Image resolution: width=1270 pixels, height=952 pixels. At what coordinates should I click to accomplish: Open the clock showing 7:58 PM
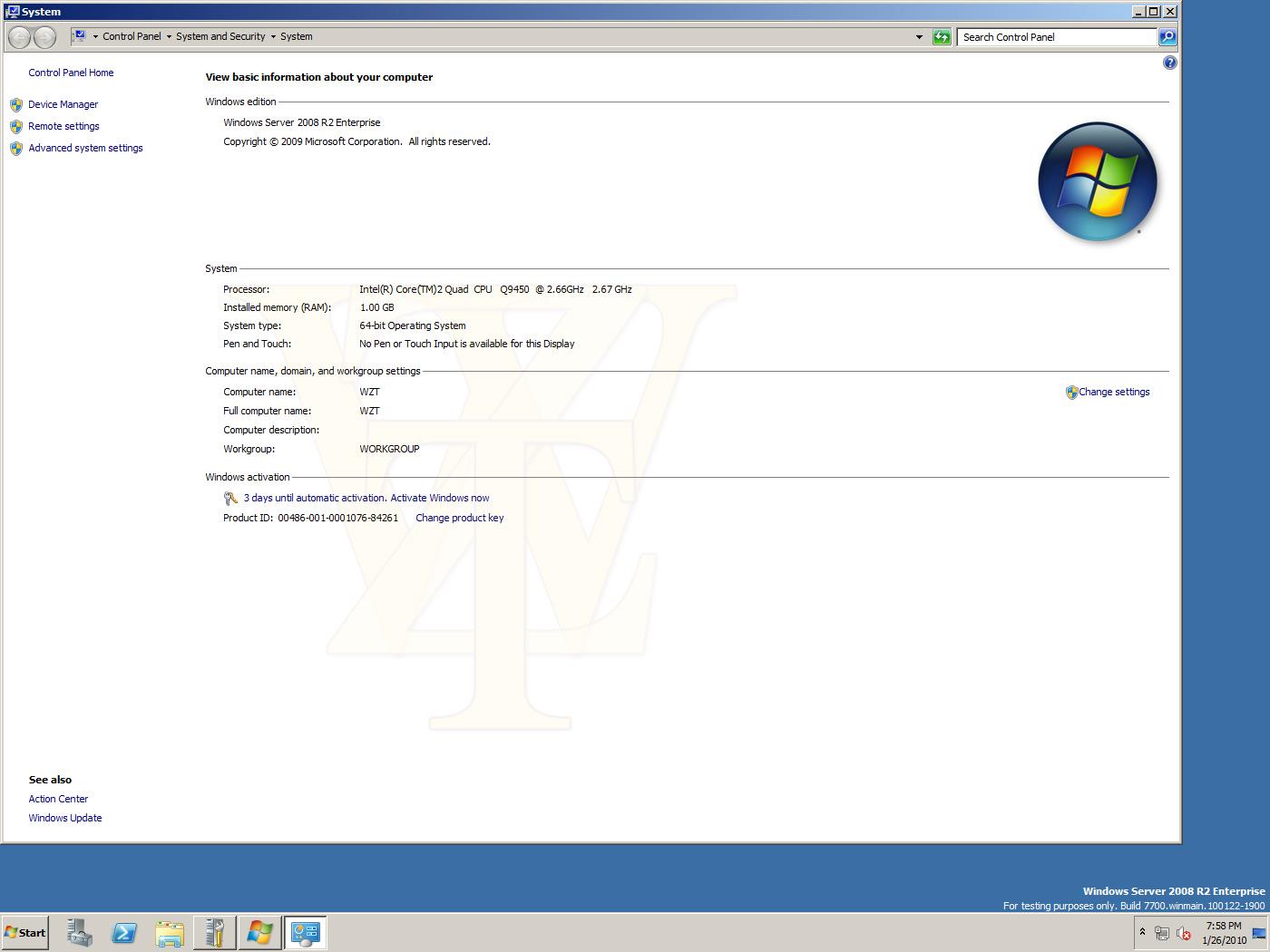pyautogui.click(x=1224, y=933)
